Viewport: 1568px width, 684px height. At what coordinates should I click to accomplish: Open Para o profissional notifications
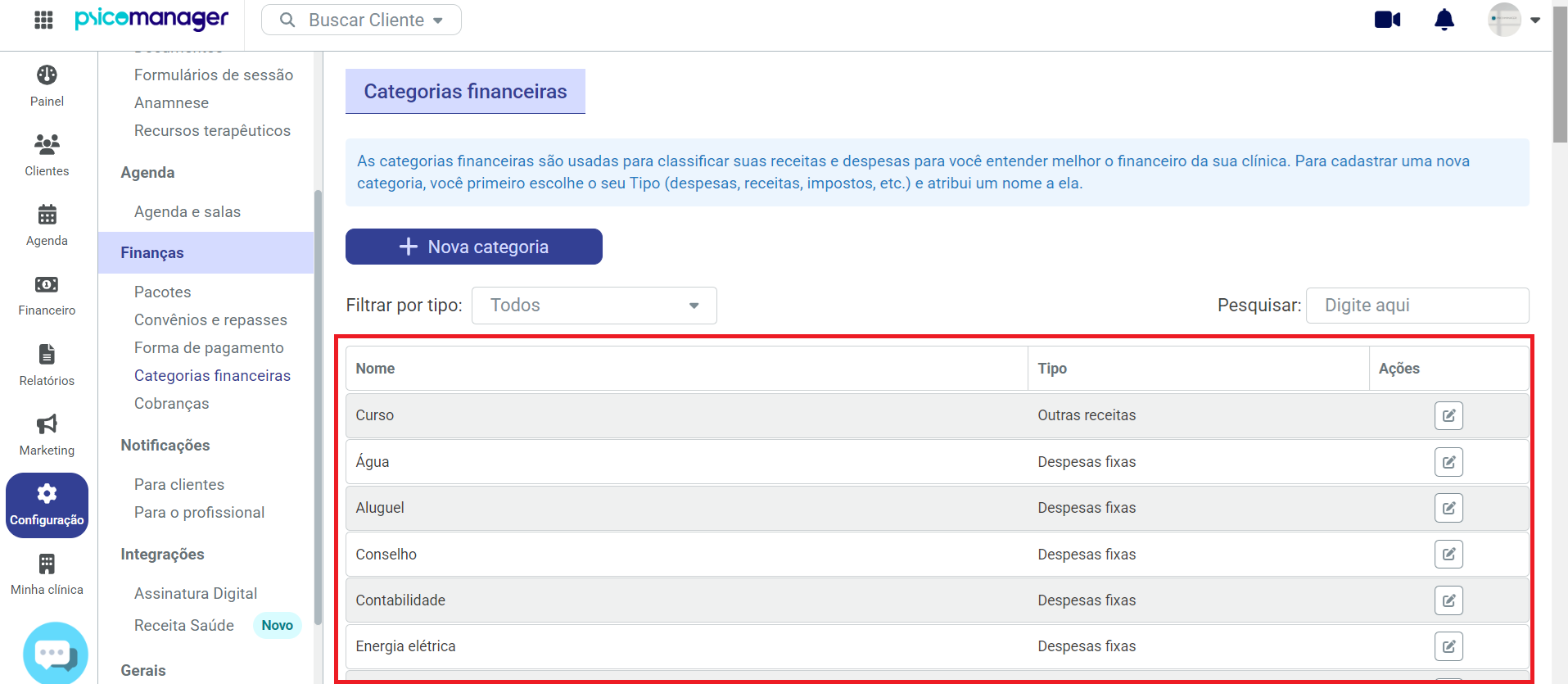click(x=199, y=512)
